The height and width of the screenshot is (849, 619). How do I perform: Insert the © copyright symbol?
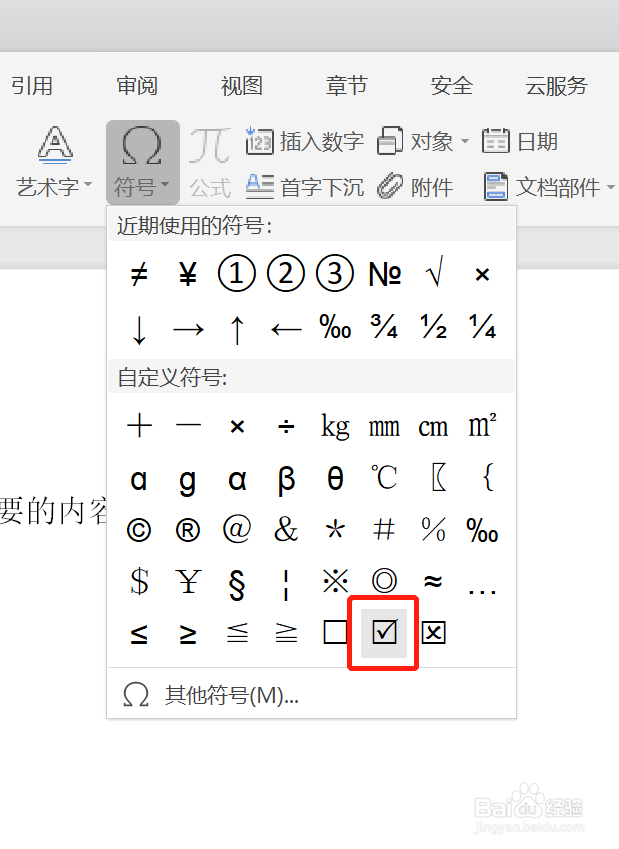pyautogui.click(x=139, y=530)
